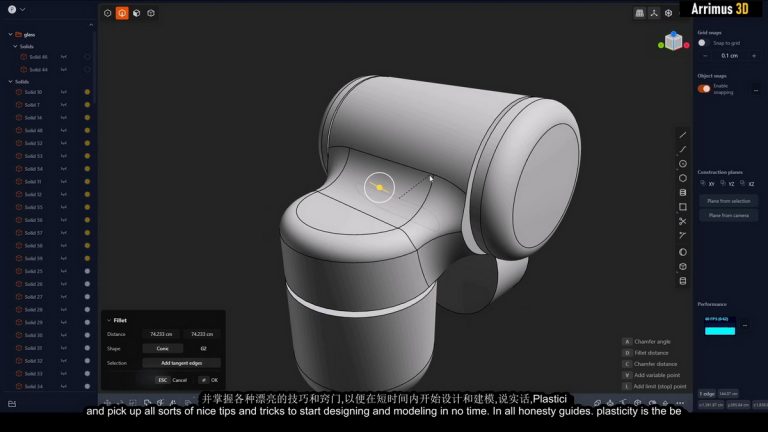Screen dimensions: 768x432
Task: Select the Polygon hexagon tool
Action: (x=683, y=178)
